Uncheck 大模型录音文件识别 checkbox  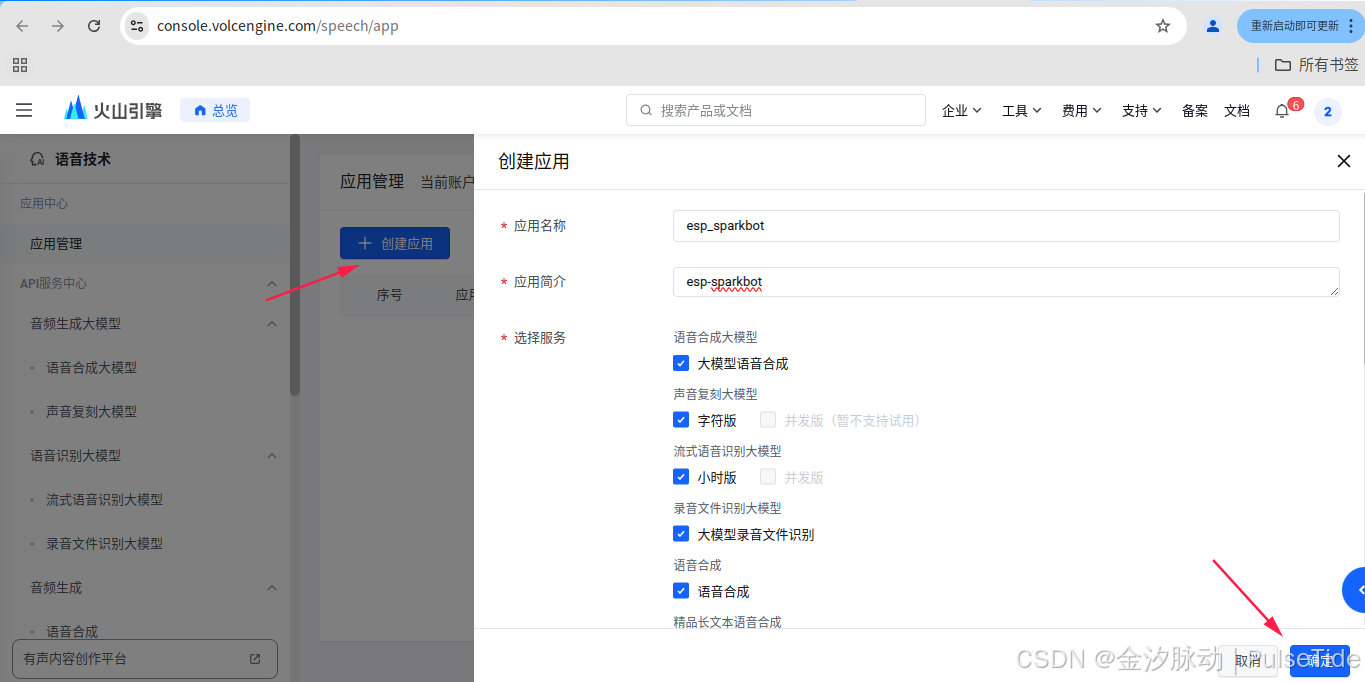681,534
